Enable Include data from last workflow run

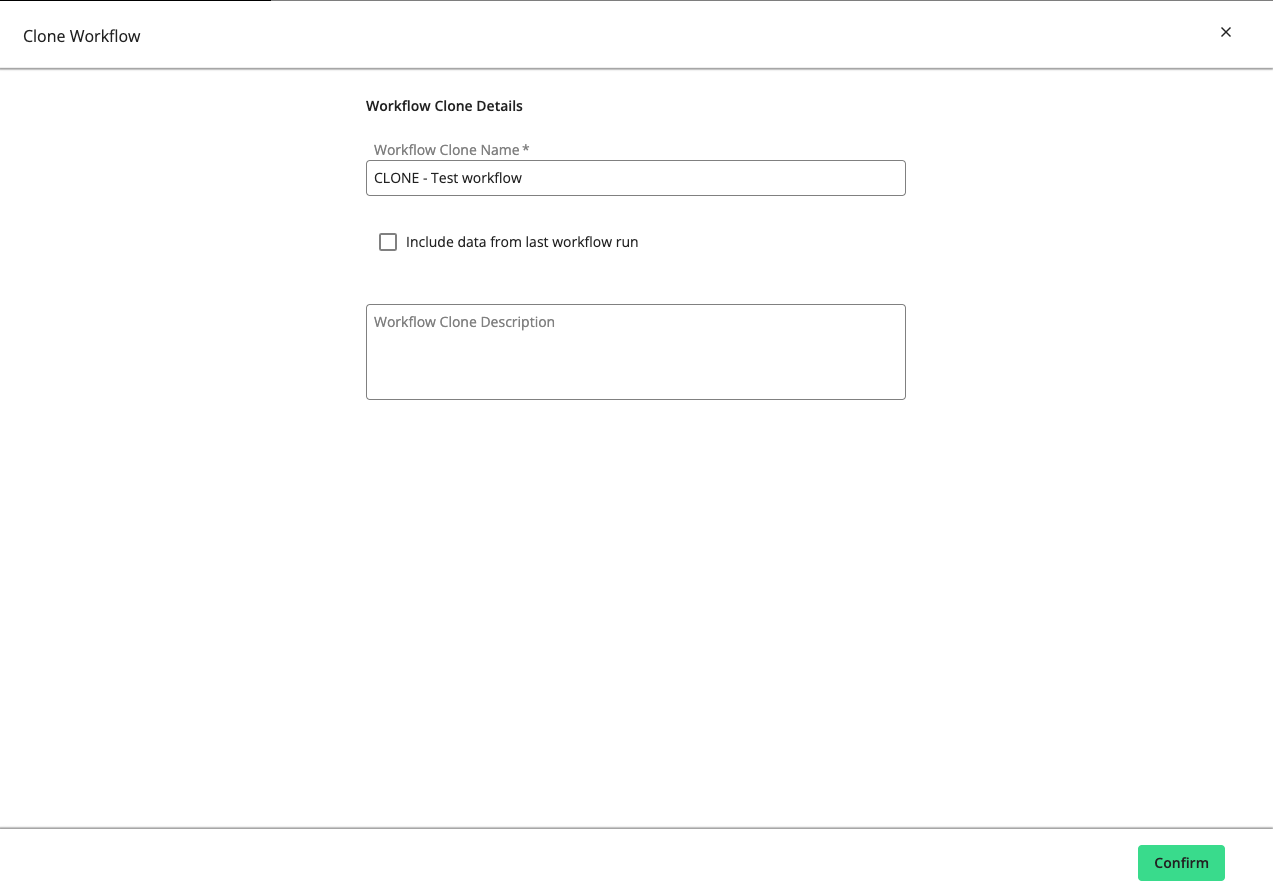[388, 242]
